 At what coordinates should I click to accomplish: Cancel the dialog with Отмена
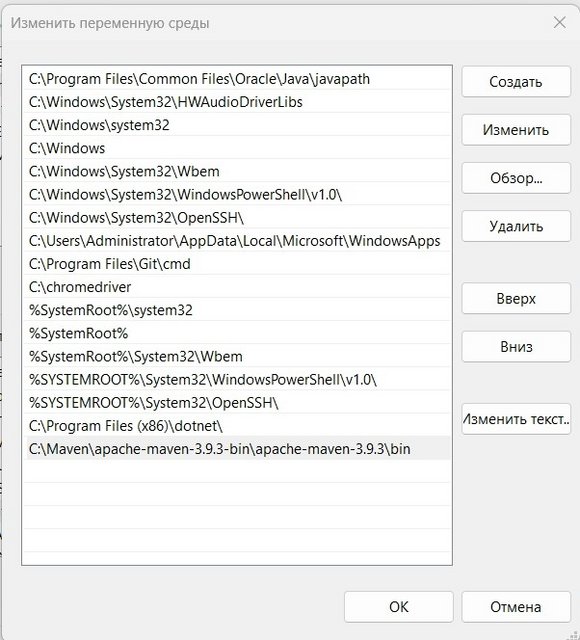point(516,607)
